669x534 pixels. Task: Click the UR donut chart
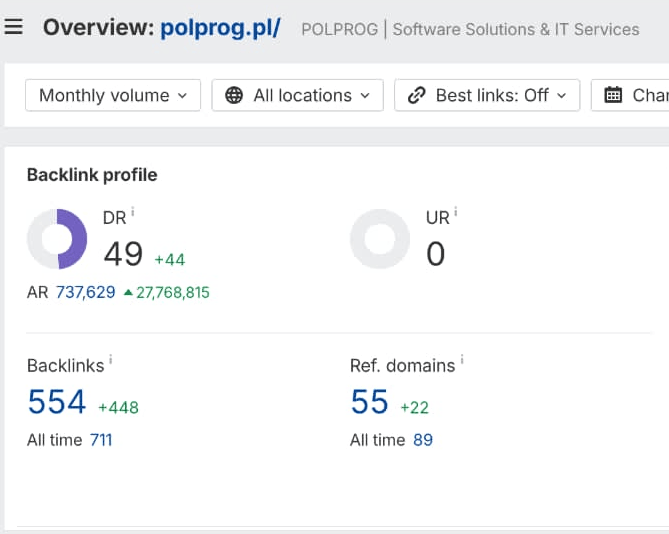tap(380, 239)
